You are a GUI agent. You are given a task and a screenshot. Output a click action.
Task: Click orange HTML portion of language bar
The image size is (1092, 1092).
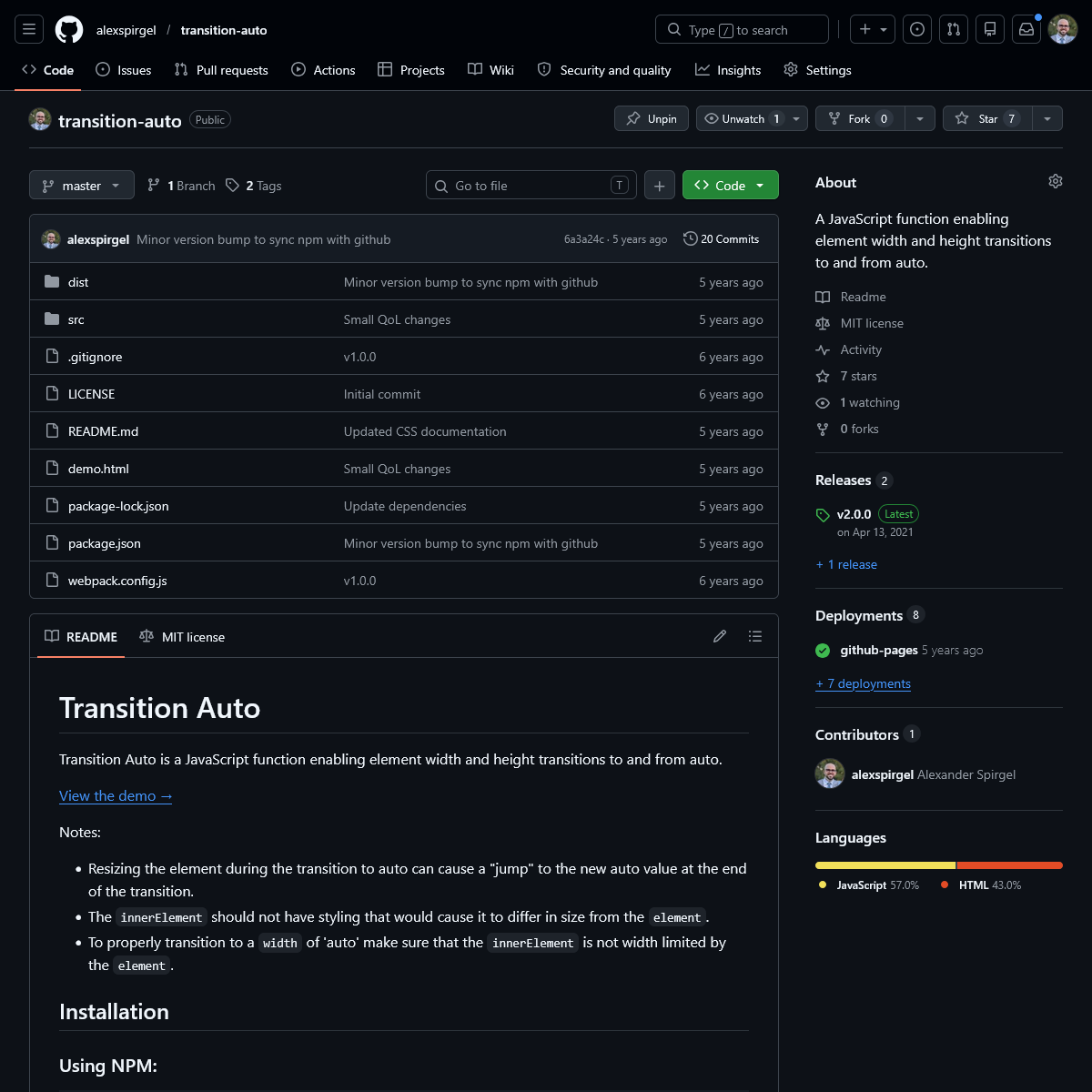tap(1009, 865)
